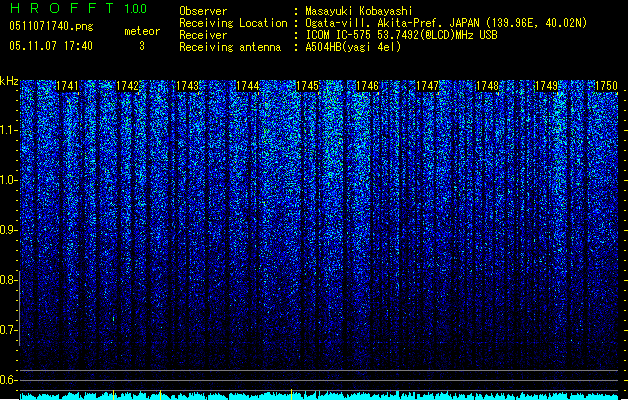Click the 1.1 frequency axis label
The height and width of the screenshot is (400, 629).
9,131
